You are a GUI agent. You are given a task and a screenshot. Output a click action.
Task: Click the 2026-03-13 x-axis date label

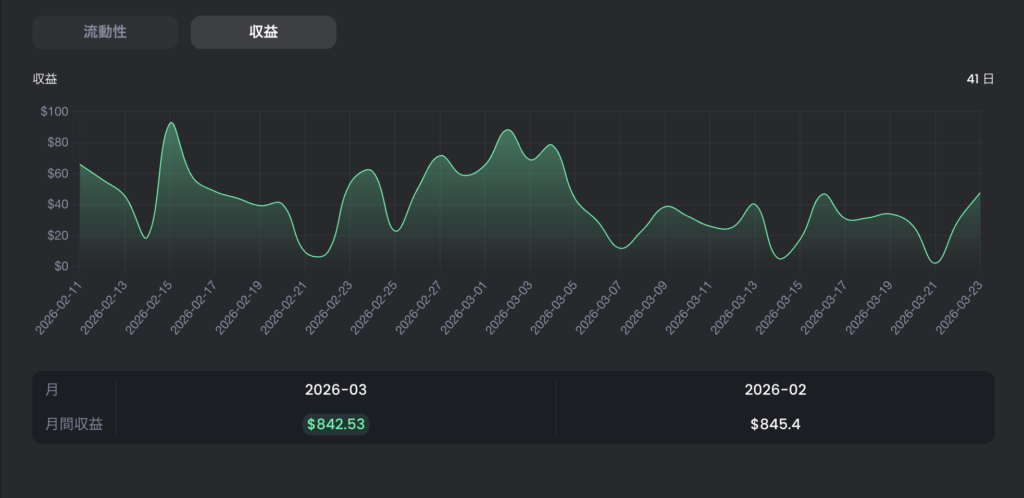tap(732, 306)
